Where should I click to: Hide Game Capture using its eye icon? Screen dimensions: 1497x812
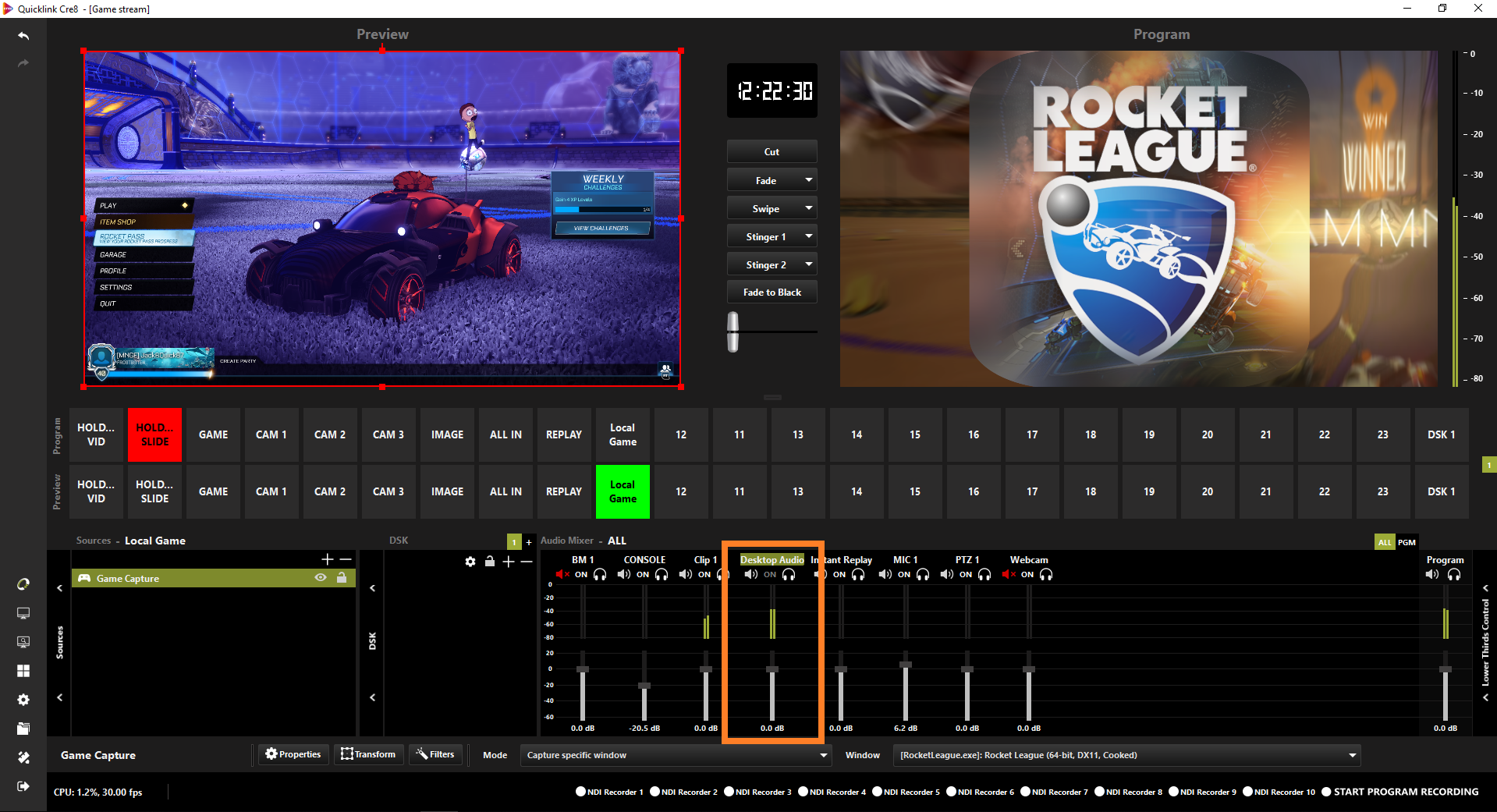320,578
